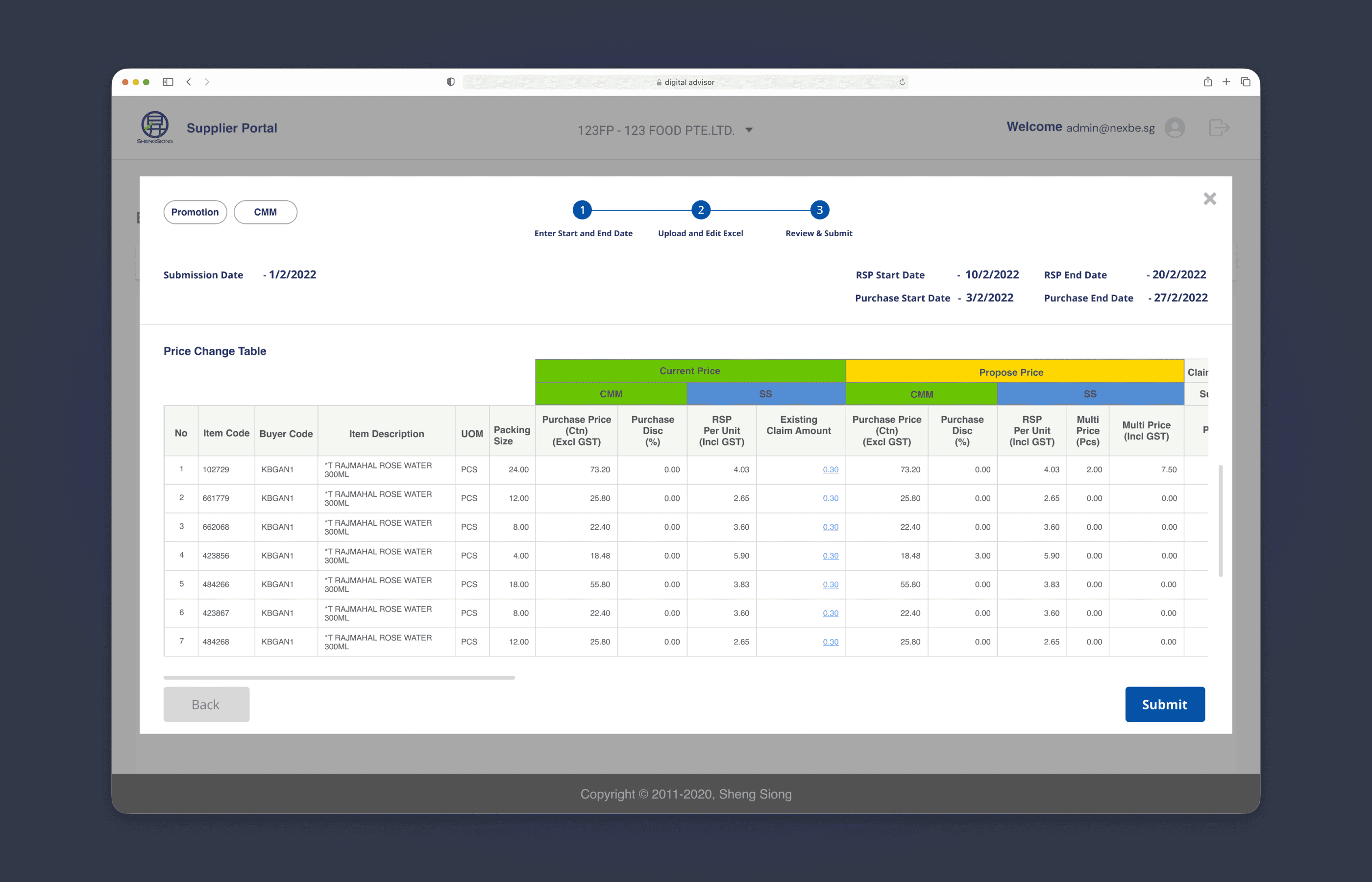
Task: Go back with the browser back arrow
Action: click(189, 82)
